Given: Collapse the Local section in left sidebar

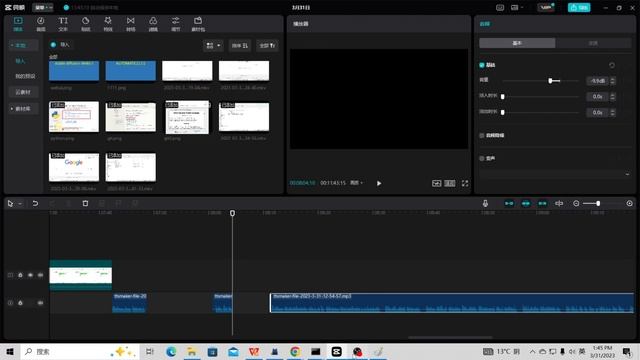Looking at the screenshot, I should tap(24, 45).
